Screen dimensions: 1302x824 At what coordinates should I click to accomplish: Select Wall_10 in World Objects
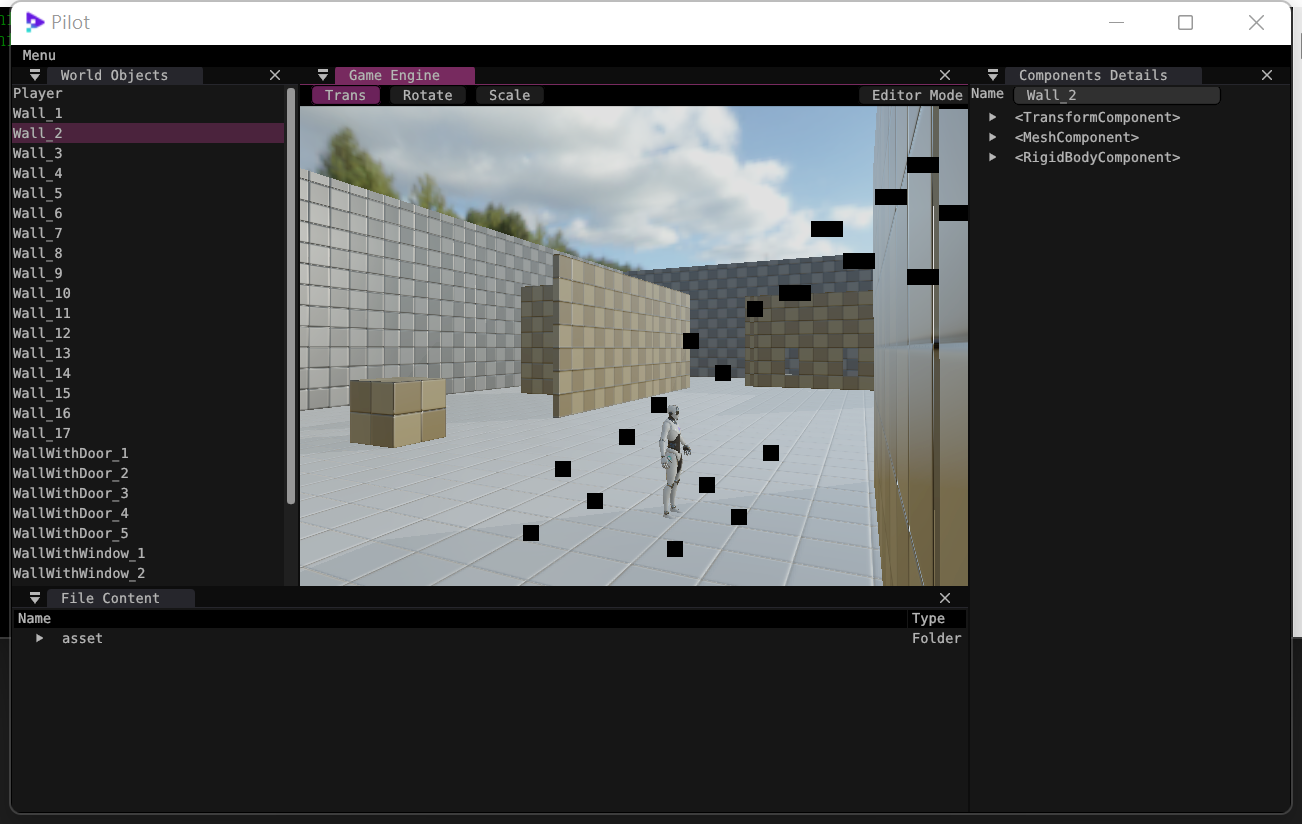pos(41,293)
